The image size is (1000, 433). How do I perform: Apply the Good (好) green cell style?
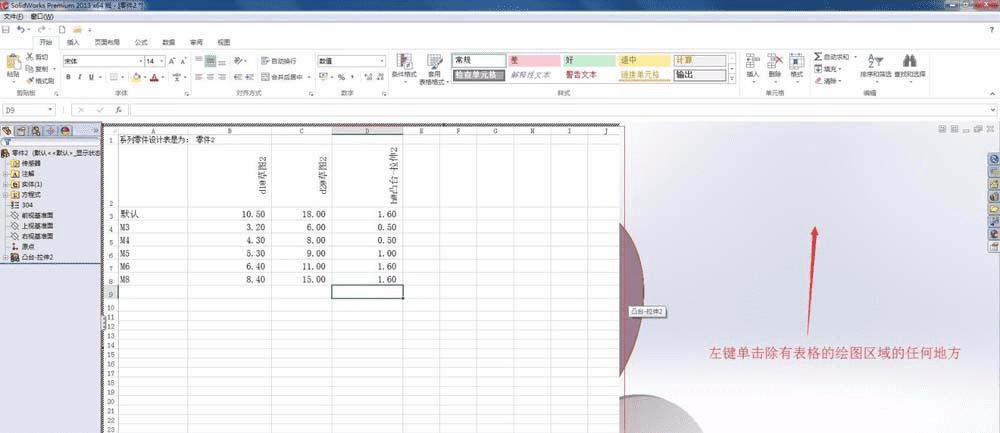589,60
